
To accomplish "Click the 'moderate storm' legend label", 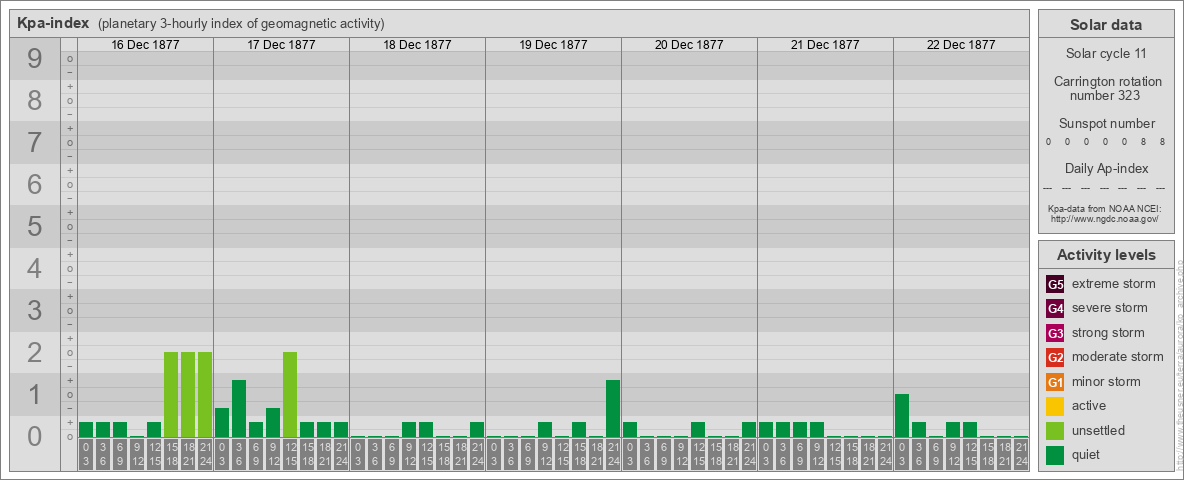I will (1118, 357).
